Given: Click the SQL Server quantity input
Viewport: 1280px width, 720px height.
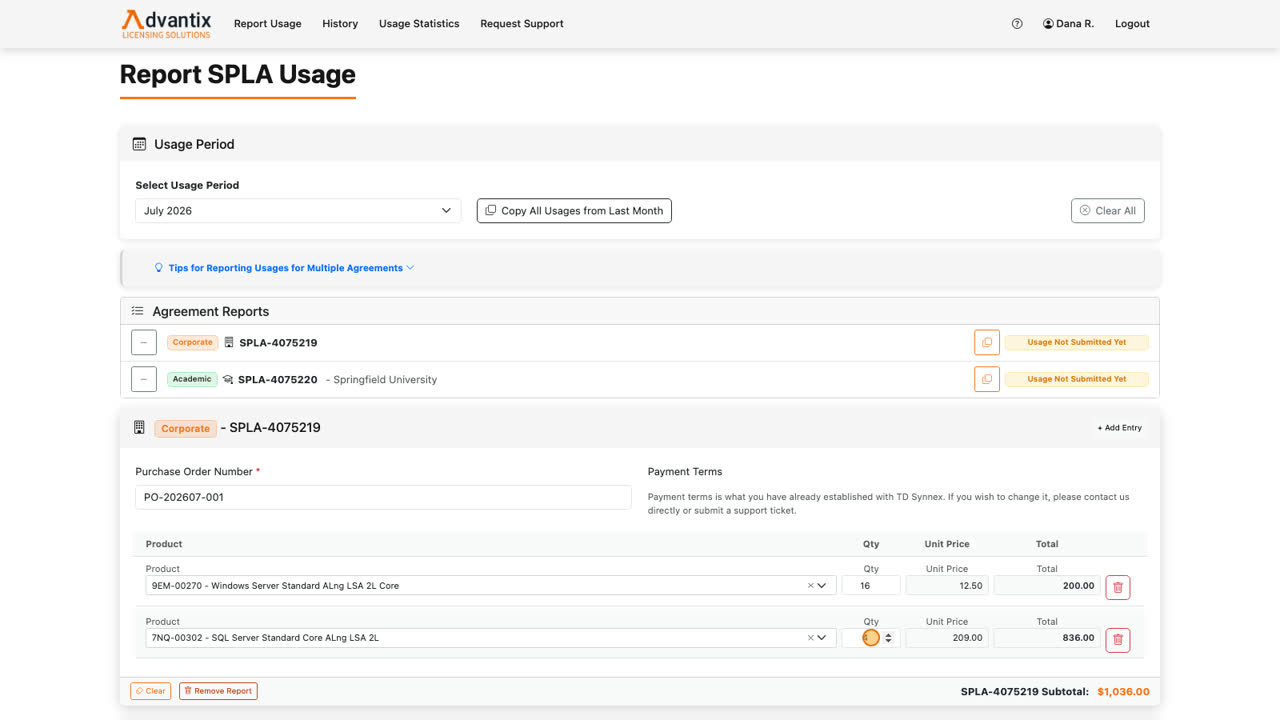Looking at the screenshot, I should pos(871,638).
